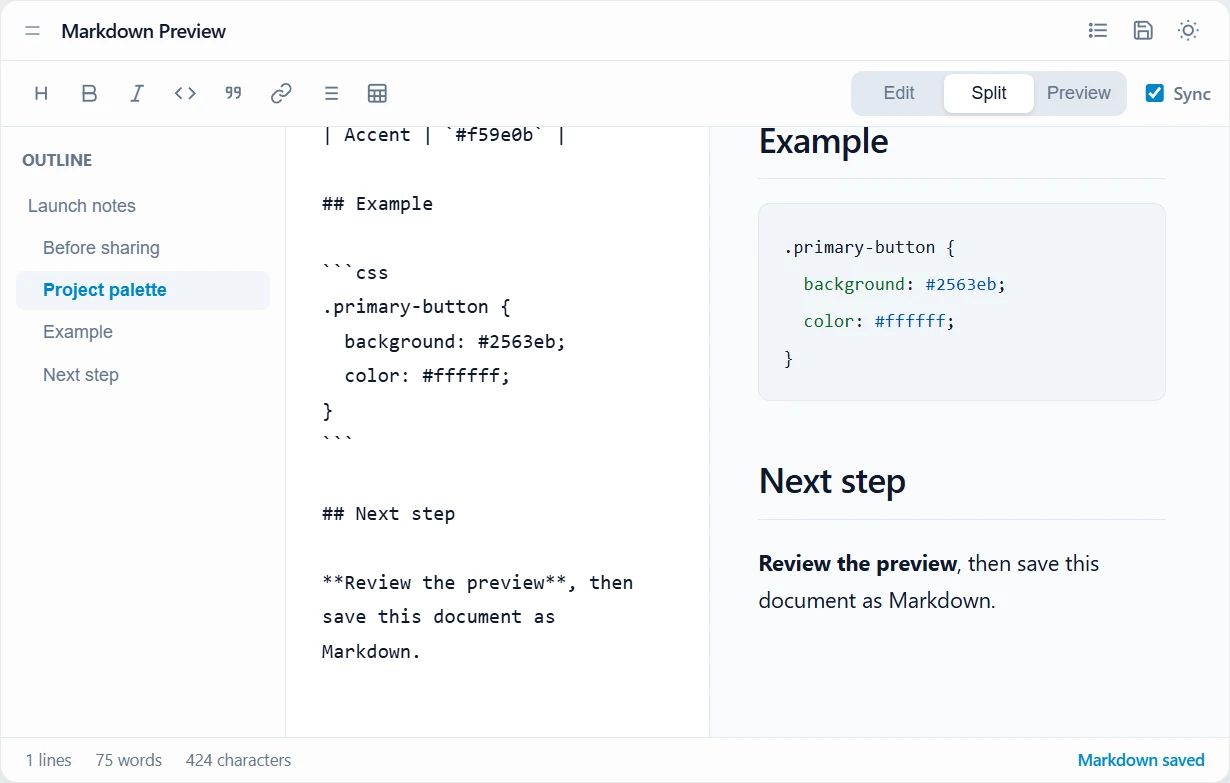Select the Split view tab

click(x=989, y=93)
